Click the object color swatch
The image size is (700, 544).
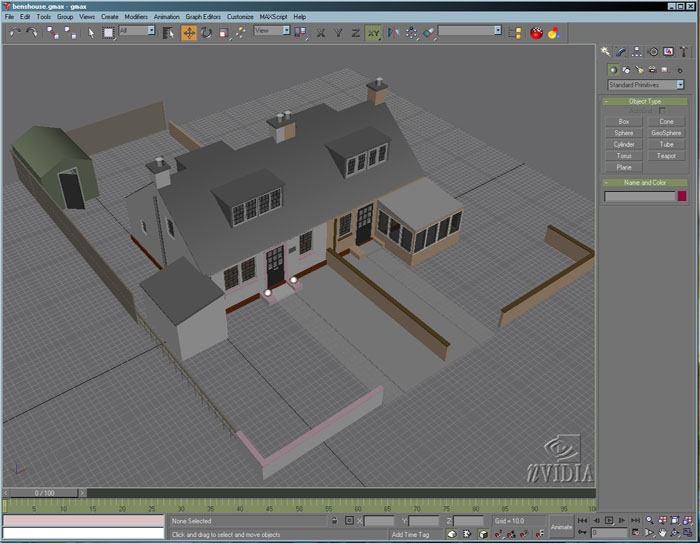[682, 197]
